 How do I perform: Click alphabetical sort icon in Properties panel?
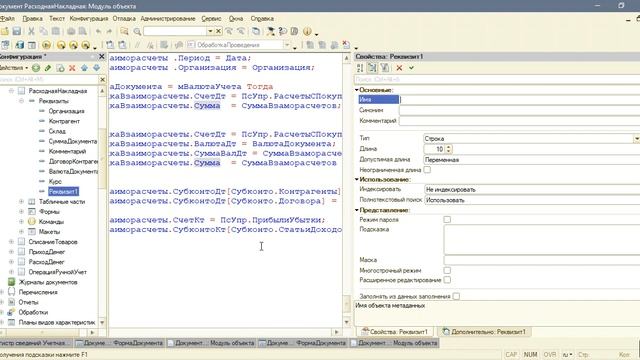pos(360,68)
